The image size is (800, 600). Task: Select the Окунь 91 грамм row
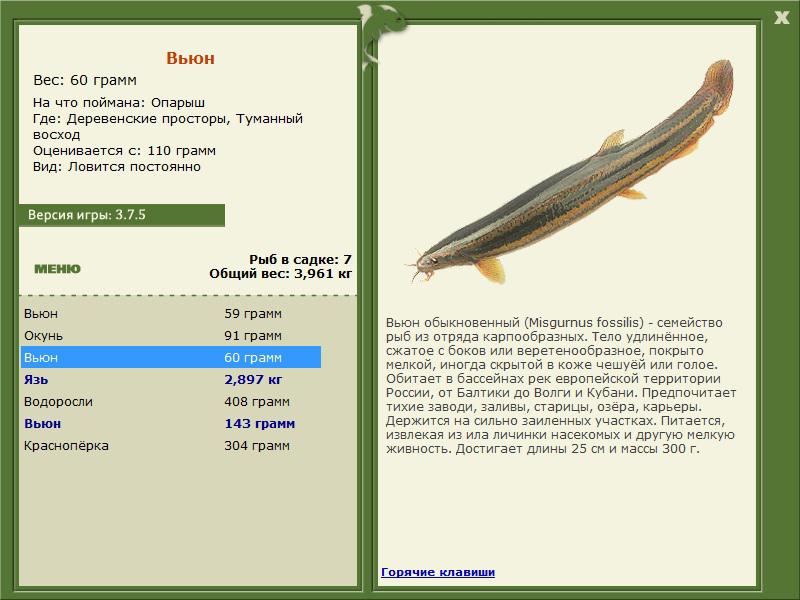171,335
